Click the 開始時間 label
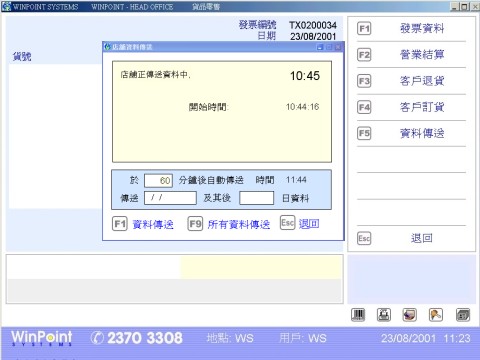Viewport: 480px width, 360px height. [x=209, y=107]
